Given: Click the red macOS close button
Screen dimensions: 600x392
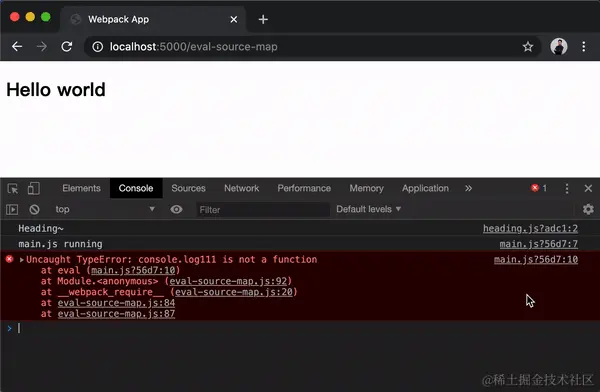Looking at the screenshot, I should 15,17.
